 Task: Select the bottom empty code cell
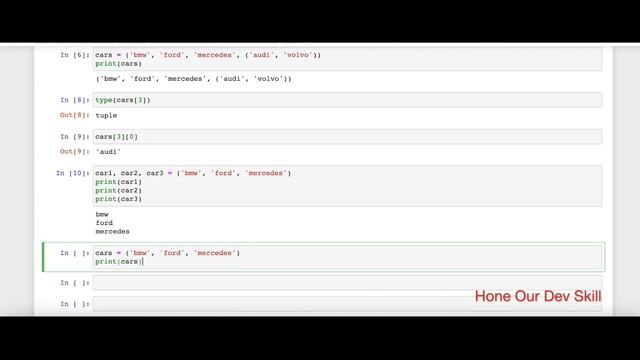pyautogui.click(x=347, y=304)
